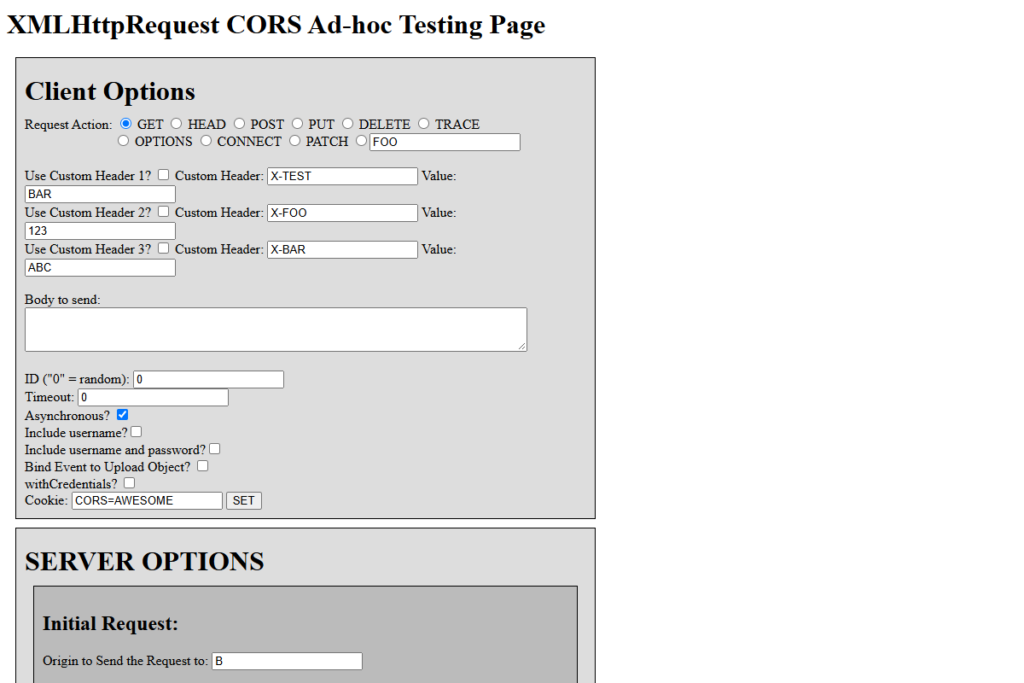Click the page title heading text
The image size is (1024, 683).
point(276,25)
